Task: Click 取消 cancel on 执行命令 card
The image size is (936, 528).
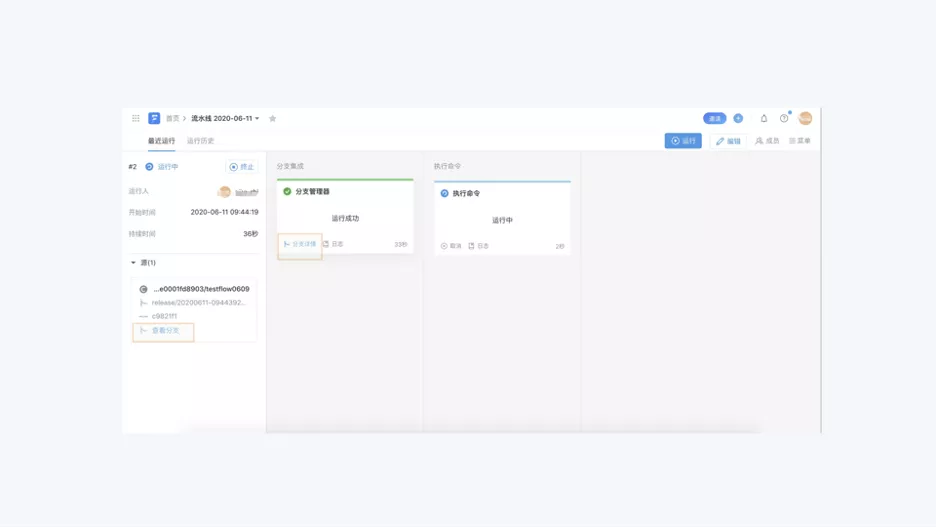Action: click(451, 246)
